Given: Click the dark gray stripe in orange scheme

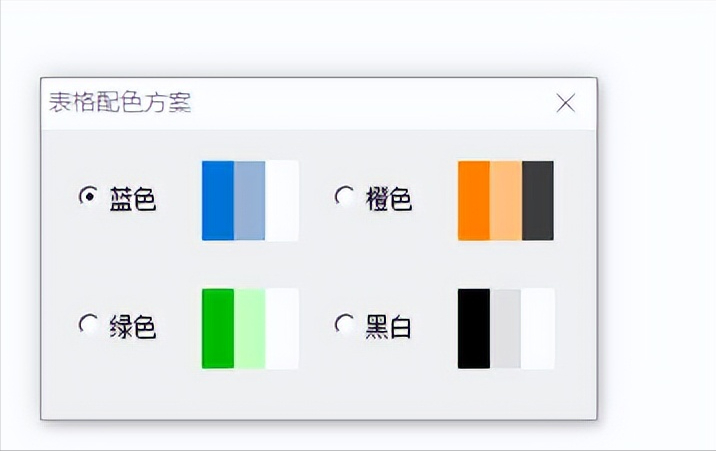Looking at the screenshot, I should (538, 200).
